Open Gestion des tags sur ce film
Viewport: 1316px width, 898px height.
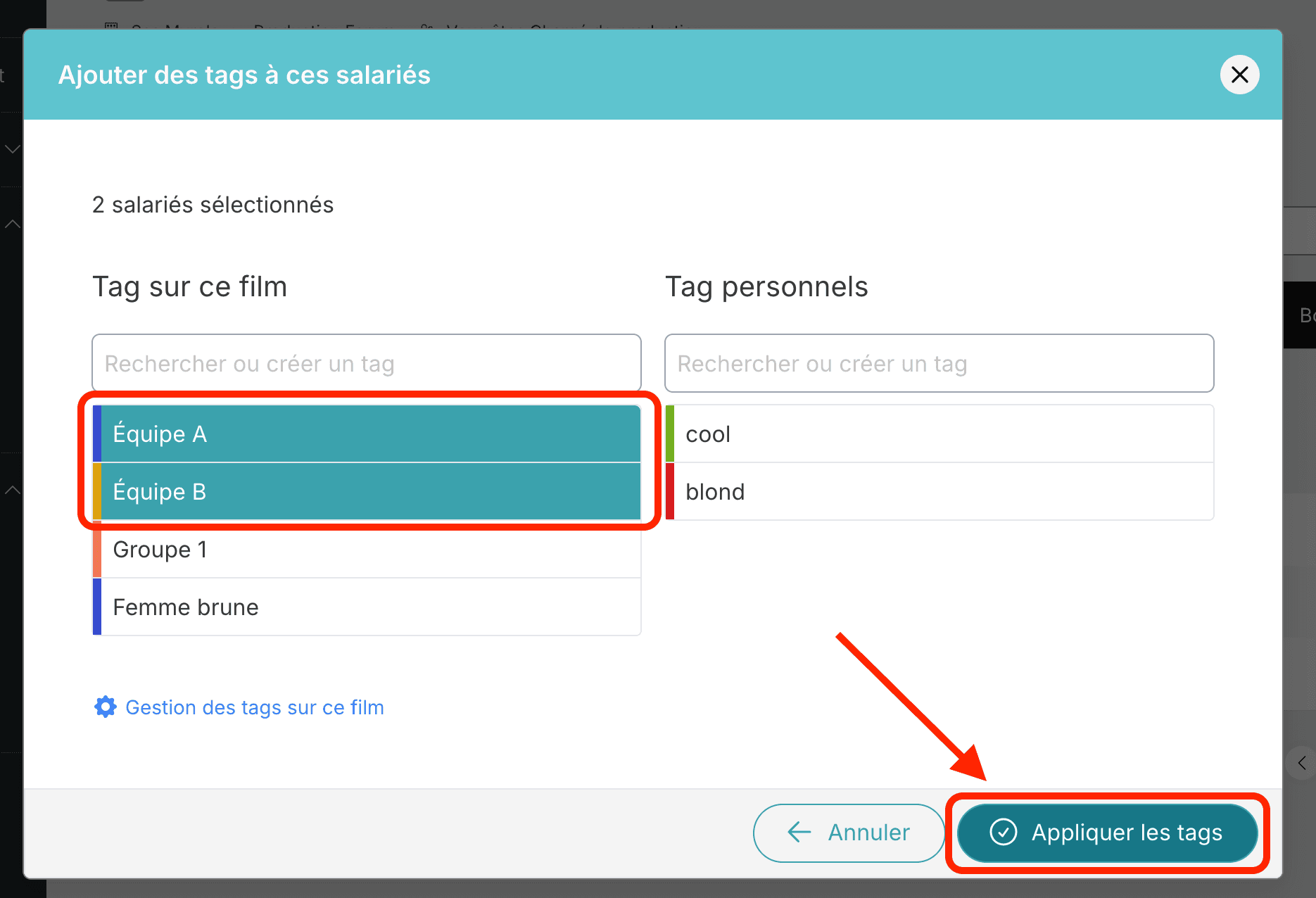coord(255,707)
